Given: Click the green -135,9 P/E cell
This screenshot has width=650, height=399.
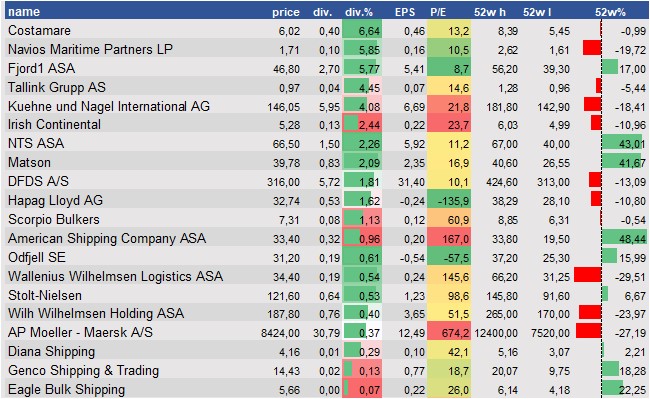Looking at the screenshot, I should tap(449, 201).
